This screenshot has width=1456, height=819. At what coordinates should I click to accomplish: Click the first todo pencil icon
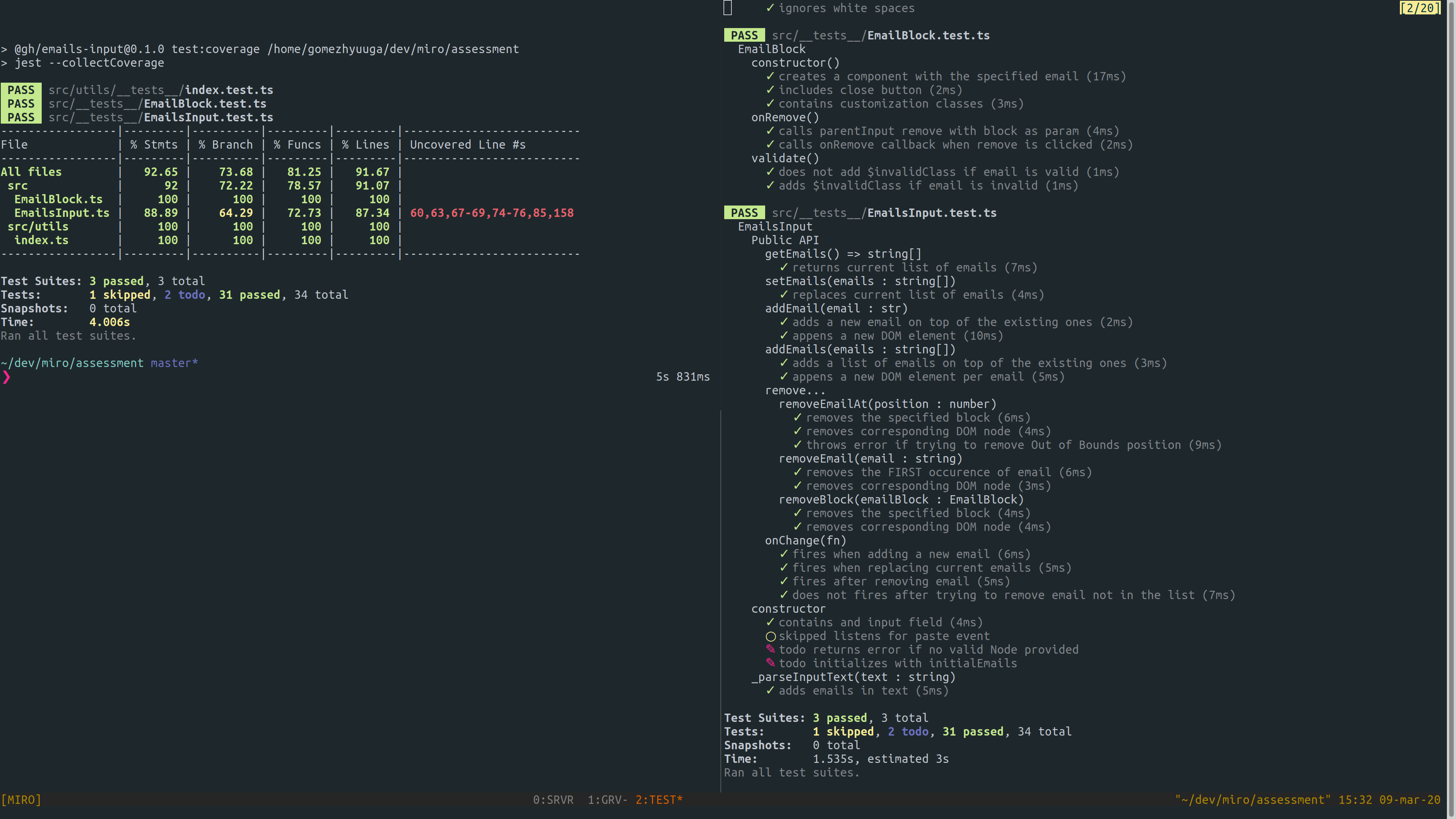click(770, 650)
